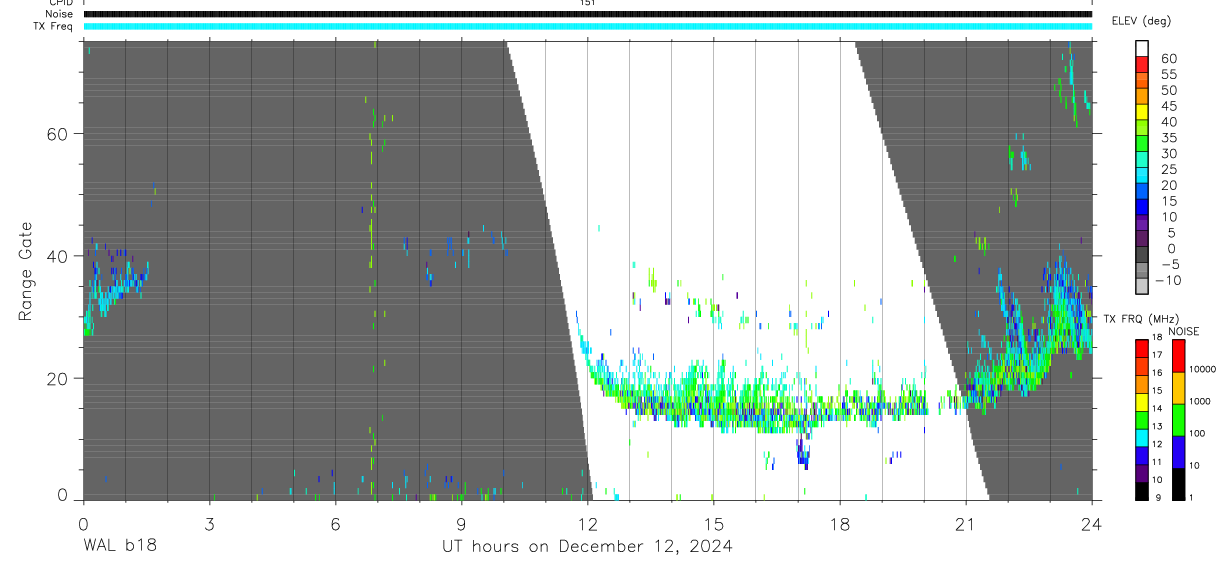The width and height of the screenshot is (1228, 567).
Task: Pick the blue segment of the NOISE colorbar
Action: tap(1178, 450)
